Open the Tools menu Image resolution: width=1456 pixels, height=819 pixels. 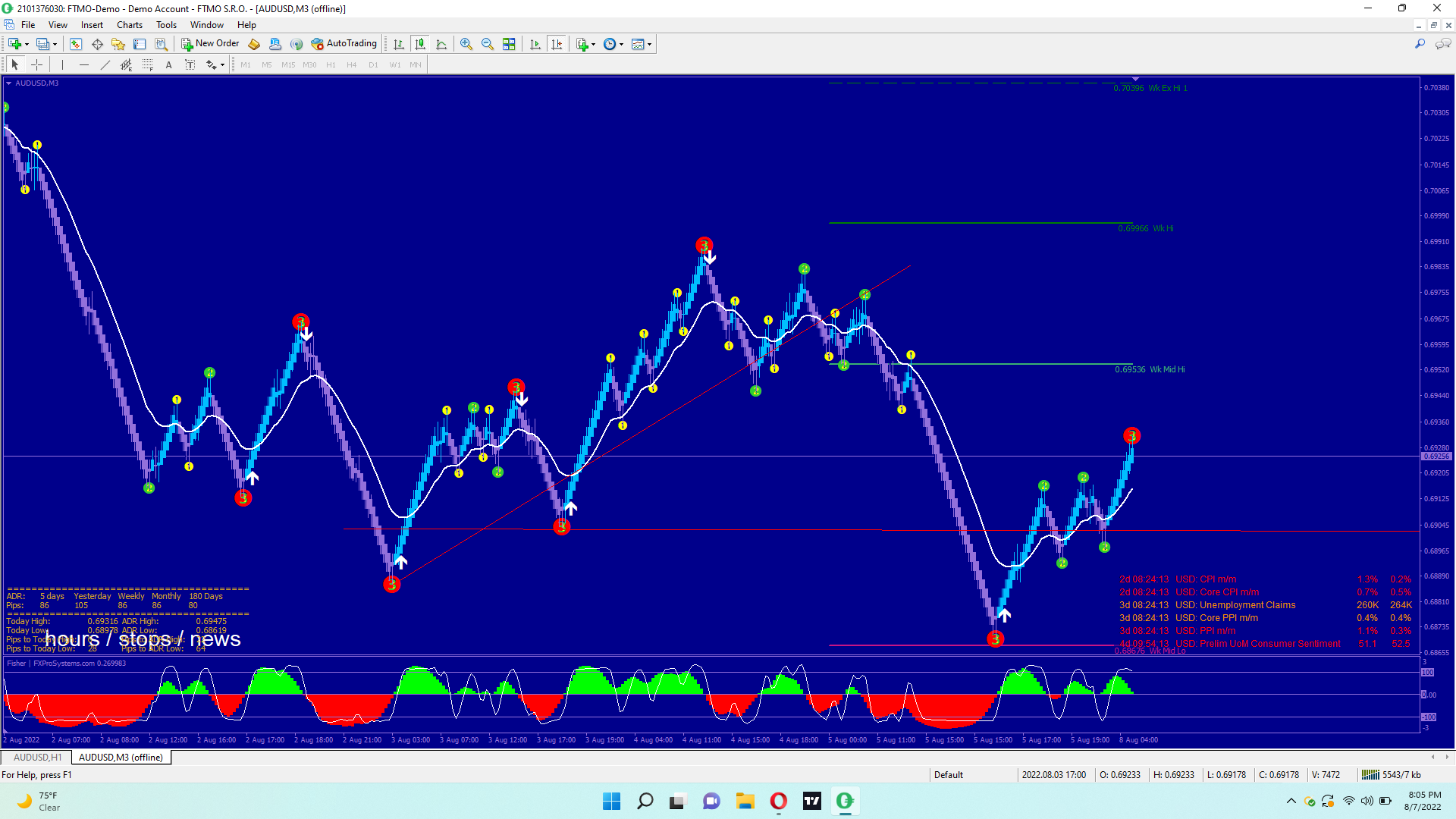click(166, 25)
